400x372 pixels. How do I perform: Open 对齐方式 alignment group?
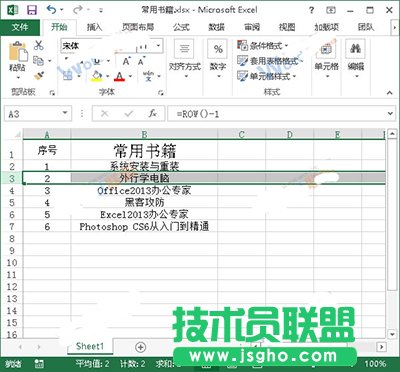185,60
